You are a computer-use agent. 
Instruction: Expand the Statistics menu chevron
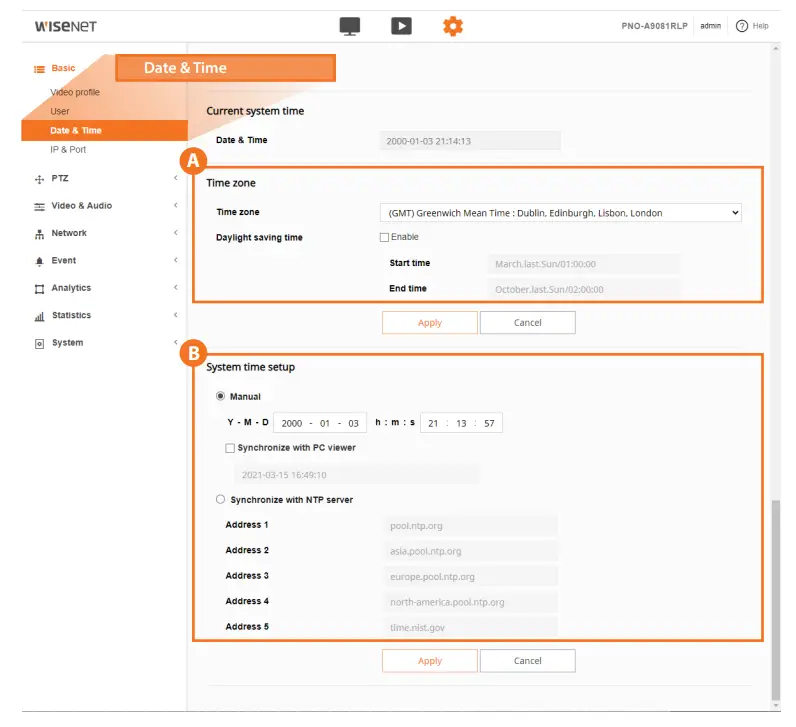point(176,315)
